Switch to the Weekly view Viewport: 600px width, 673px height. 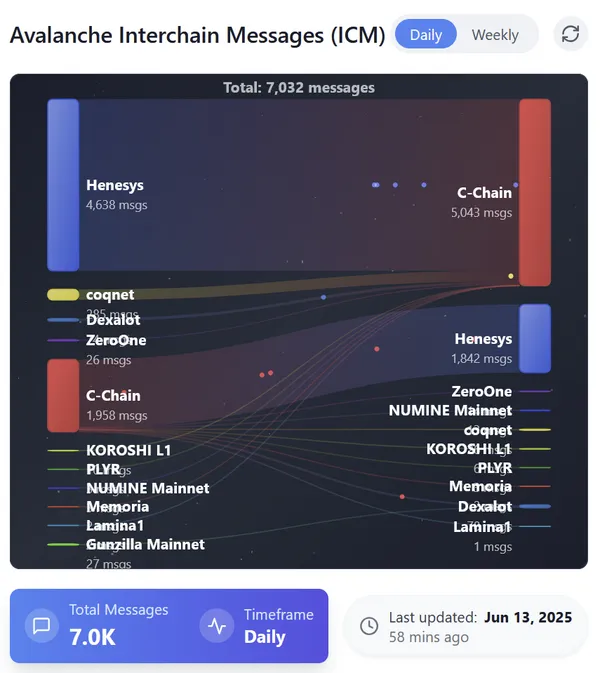[495, 34]
